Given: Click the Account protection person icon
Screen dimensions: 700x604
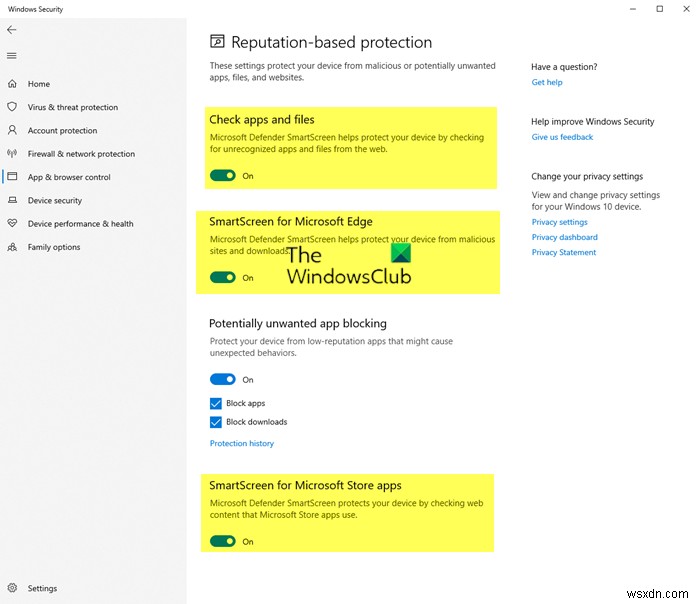Looking at the screenshot, I should pos(12,130).
